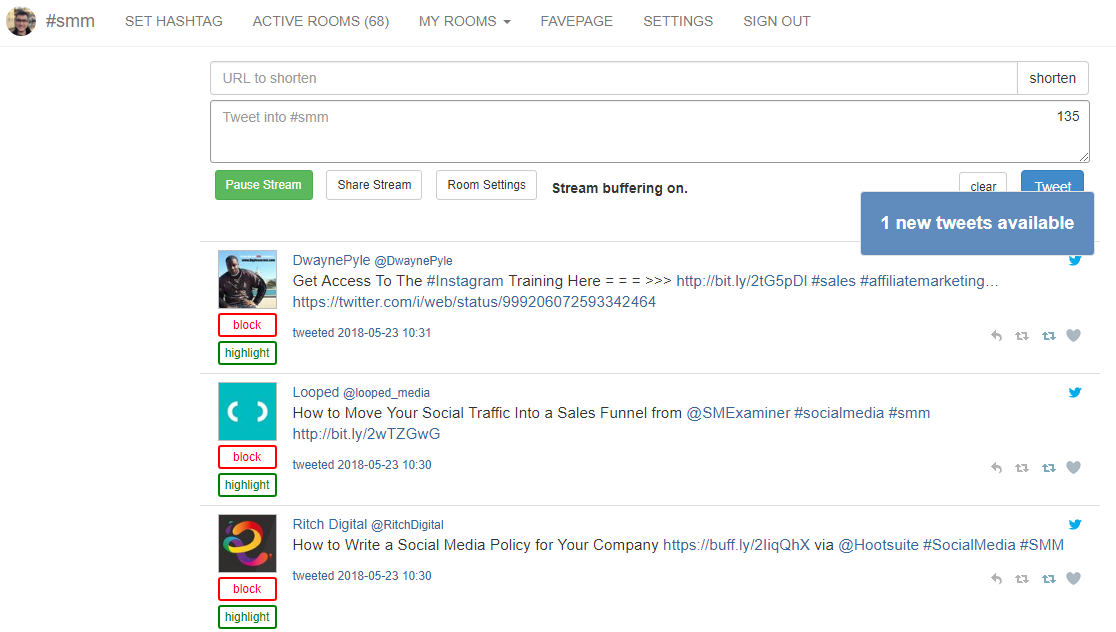1116x632 pixels.
Task: Open Looped tweet via Twitter bird icon
Action: point(1075,393)
